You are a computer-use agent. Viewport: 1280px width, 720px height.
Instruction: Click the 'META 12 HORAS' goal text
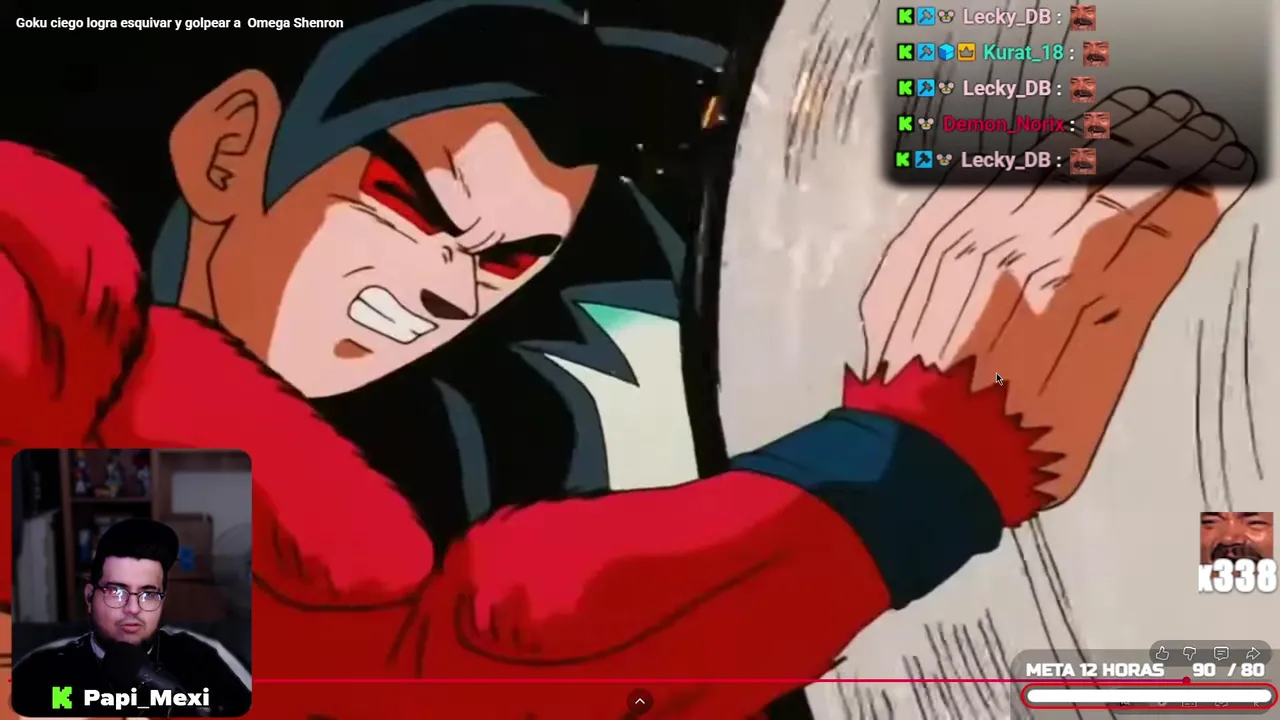(x=1094, y=670)
